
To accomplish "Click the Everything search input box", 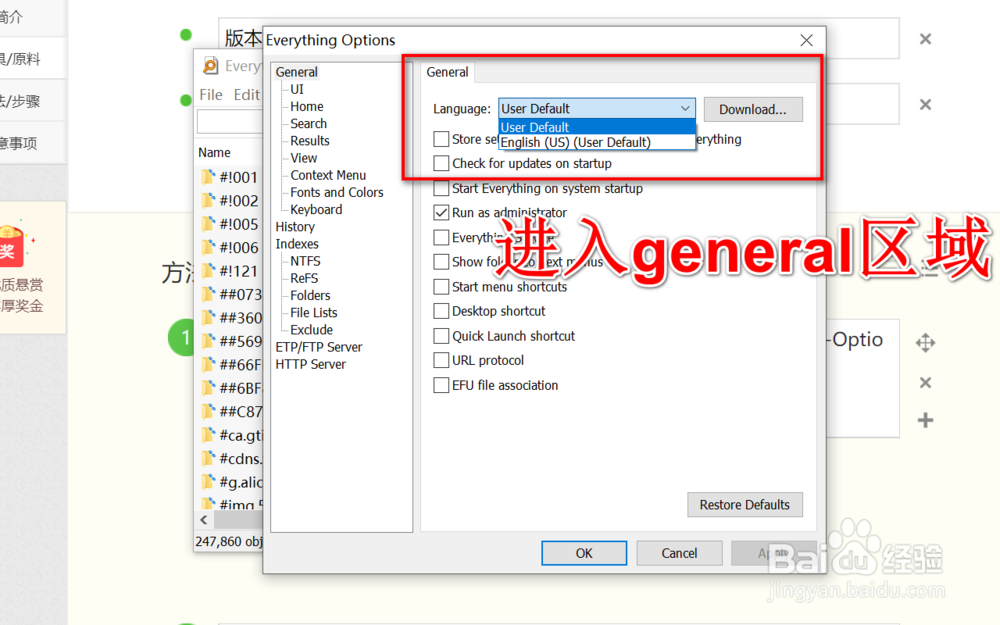I will 230,121.
